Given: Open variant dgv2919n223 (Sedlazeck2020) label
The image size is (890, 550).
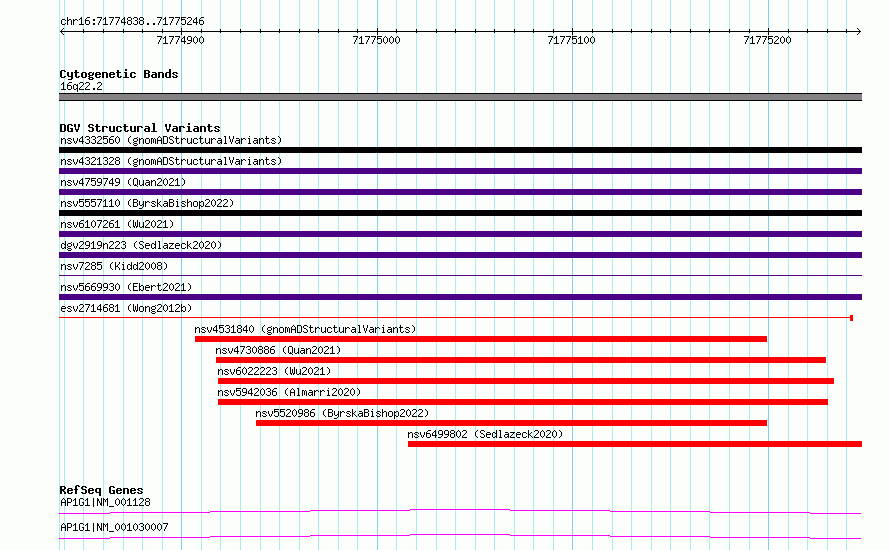Looking at the screenshot, I should [x=141, y=245].
